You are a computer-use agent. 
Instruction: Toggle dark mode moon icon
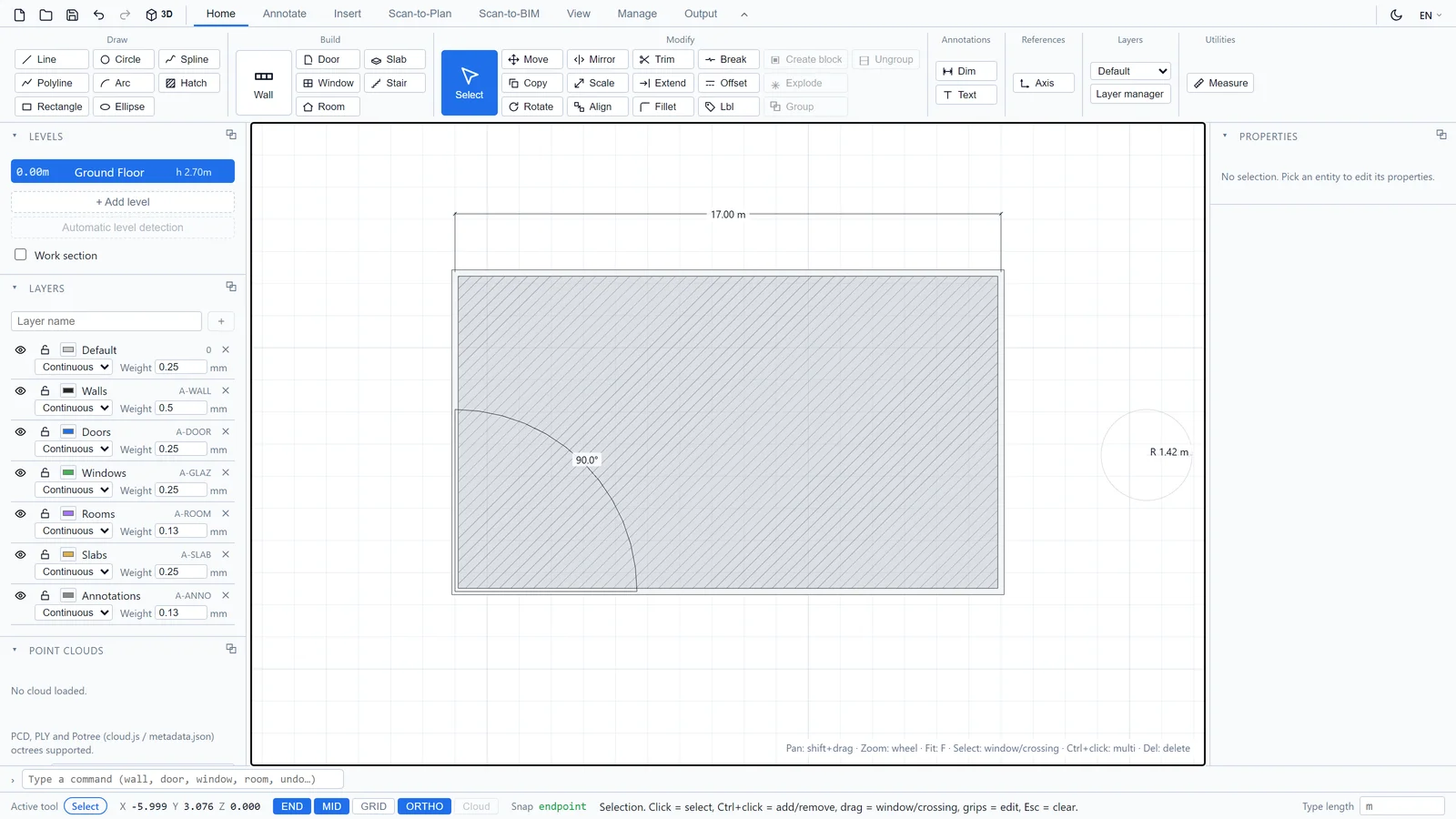click(x=1396, y=15)
